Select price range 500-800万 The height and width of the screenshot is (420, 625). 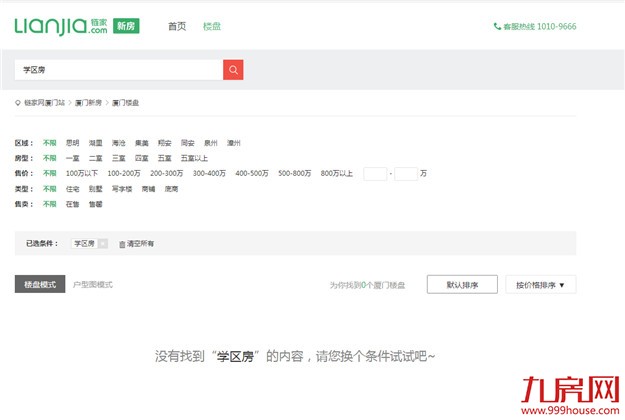click(295, 173)
